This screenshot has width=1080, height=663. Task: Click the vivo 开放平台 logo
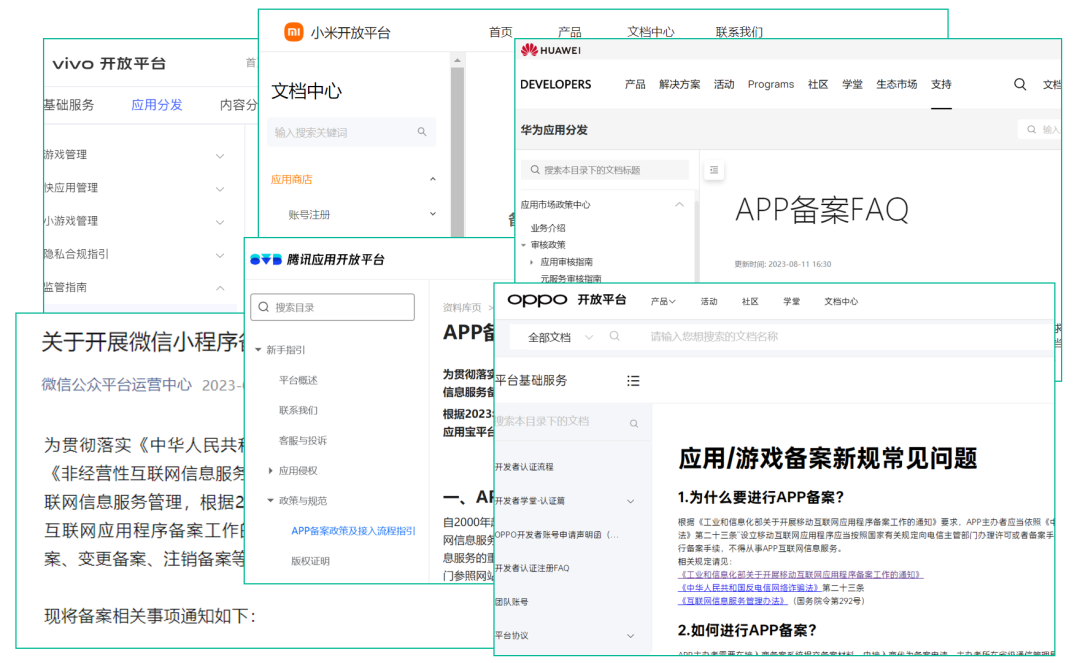(109, 63)
